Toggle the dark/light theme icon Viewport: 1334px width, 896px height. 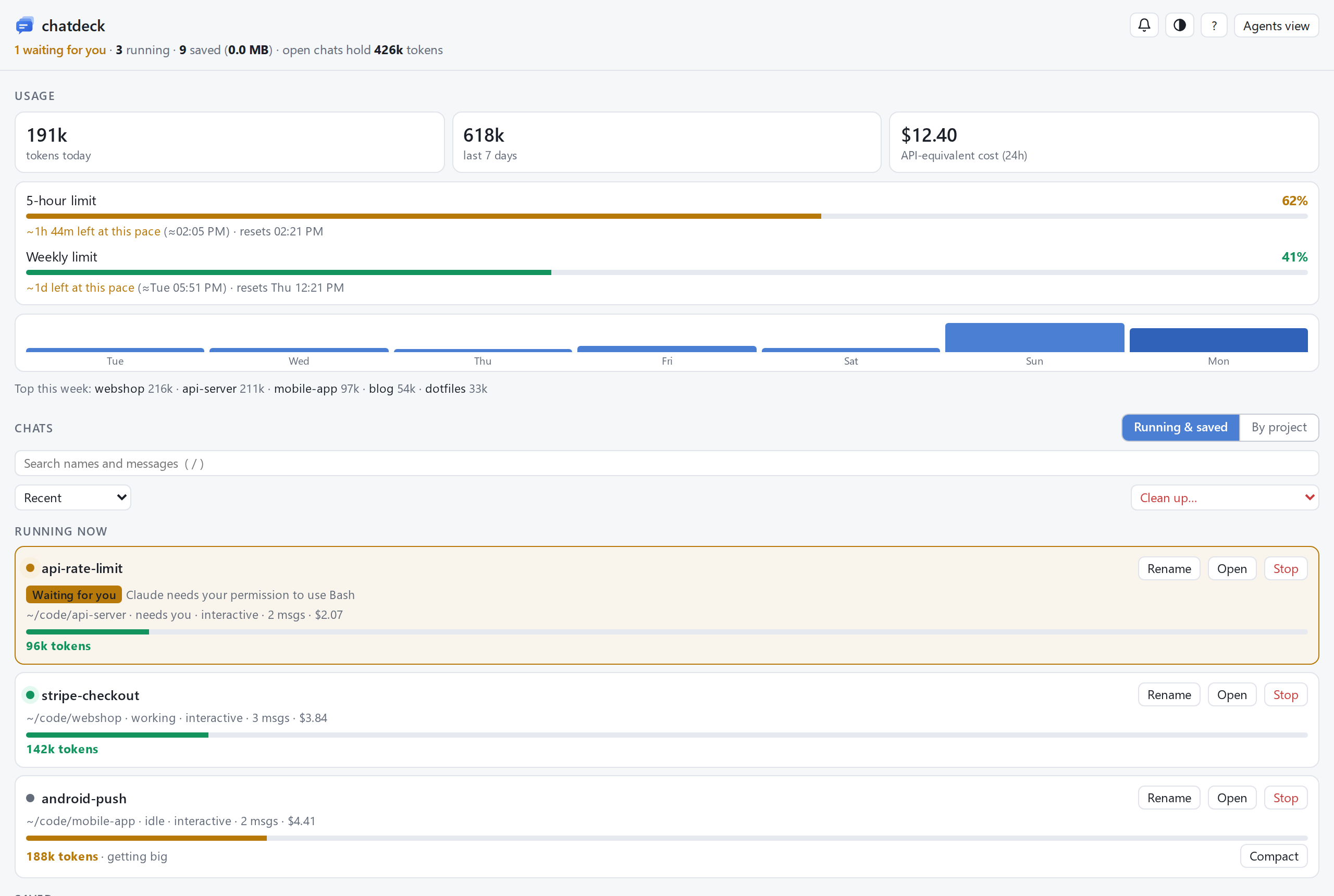click(1179, 26)
